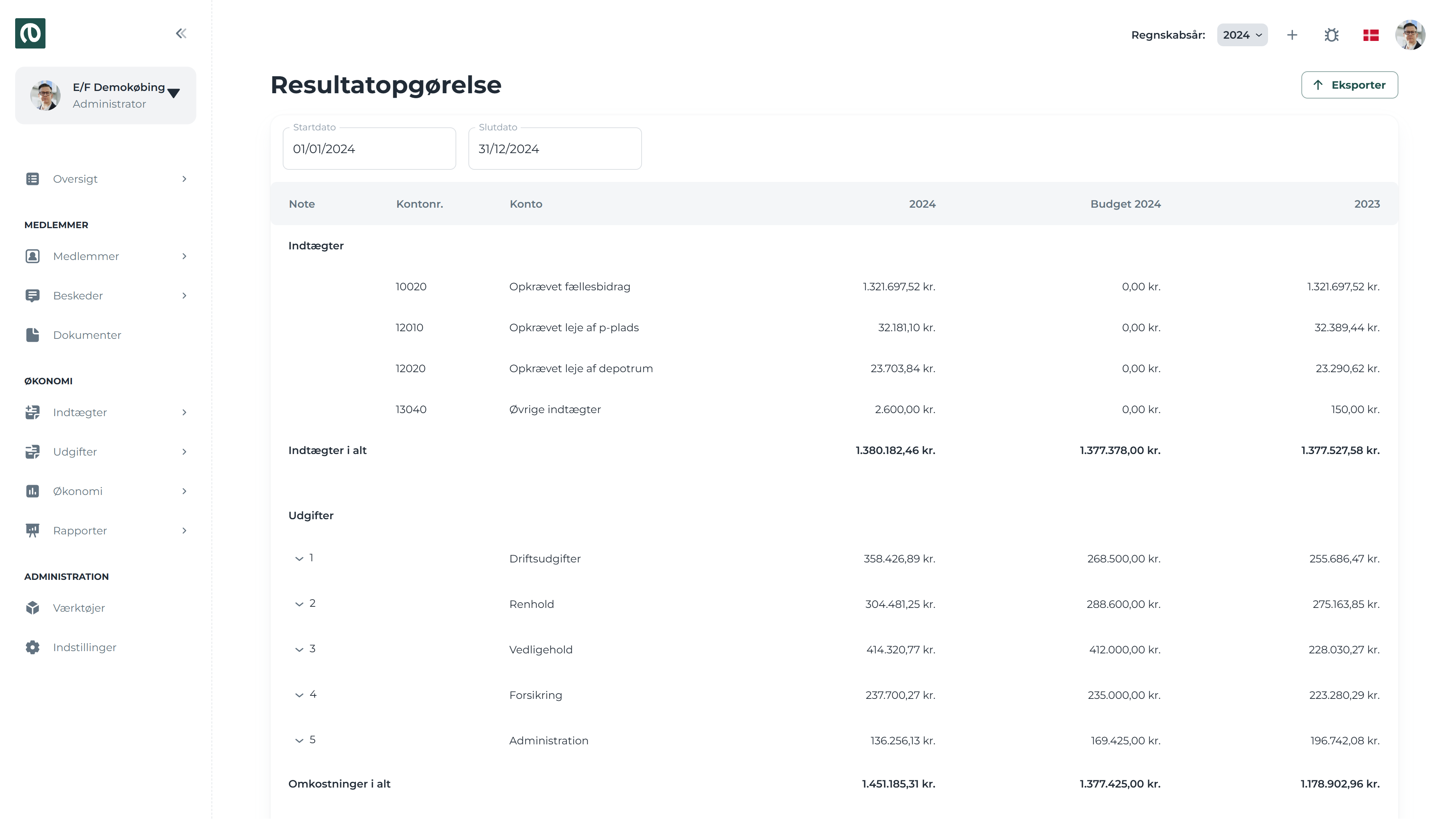Click the Rapporter presentation icon
Image resolution: width=1456 pixels, height=819 pixels.
pyautogui.click(x=33, y=530)
